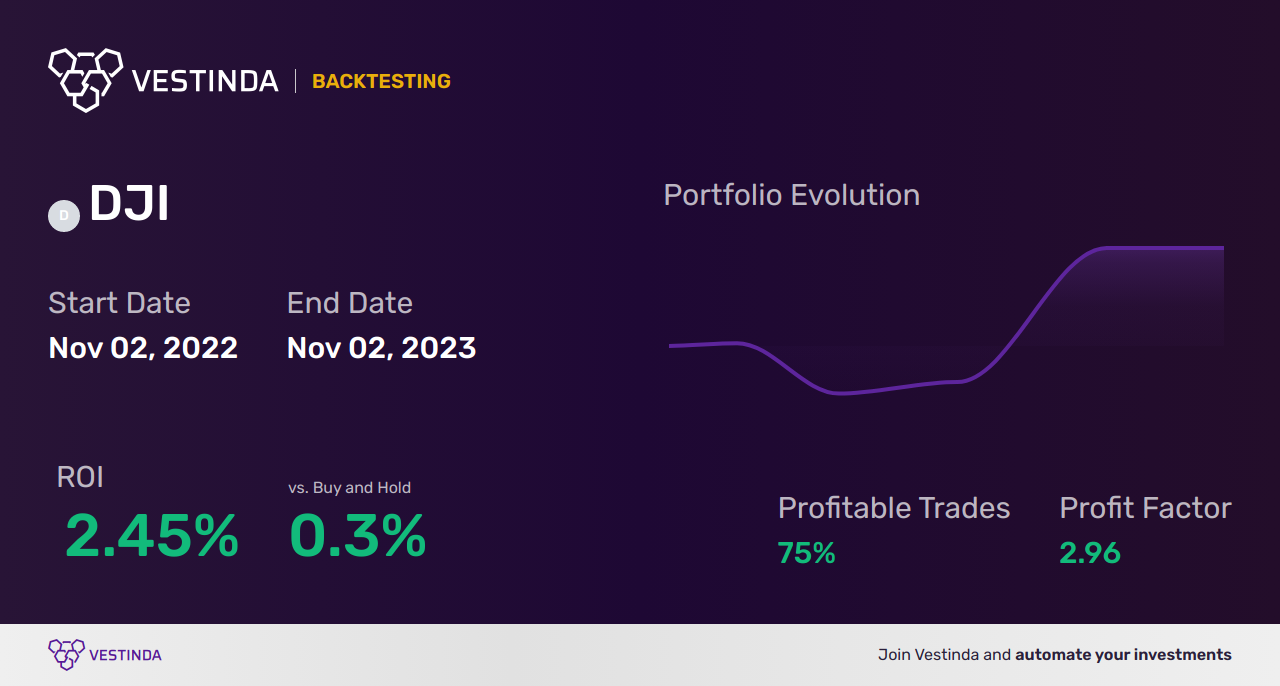Click the 75% profitable trades value
Viewport: 1280px width, 686px height.
point(806,553)
